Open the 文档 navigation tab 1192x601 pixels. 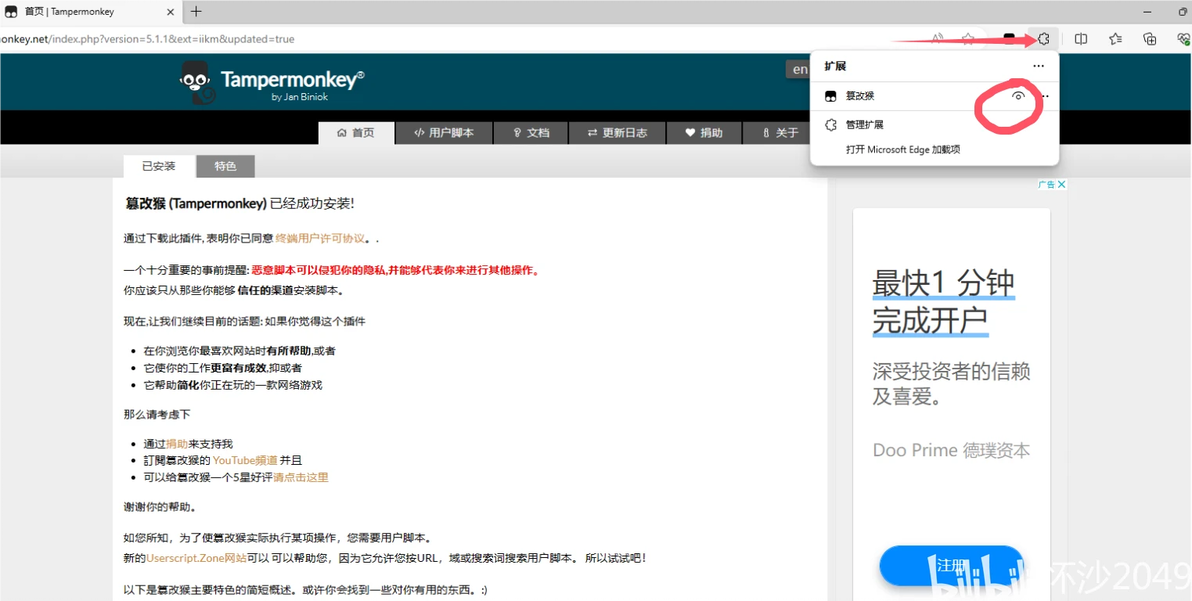tap(531, 133)
